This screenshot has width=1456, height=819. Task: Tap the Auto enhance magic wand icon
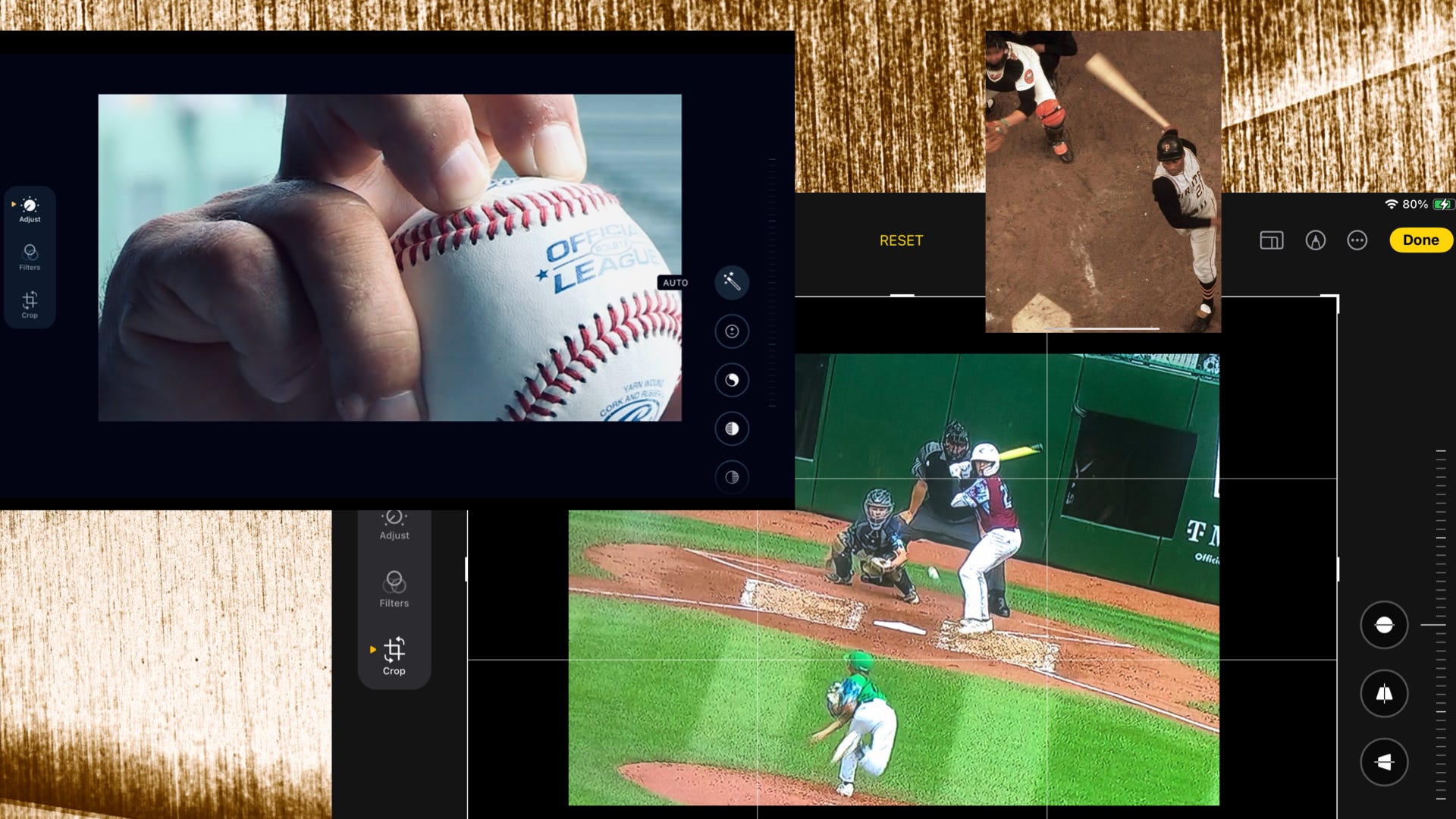tap(732, 282)
